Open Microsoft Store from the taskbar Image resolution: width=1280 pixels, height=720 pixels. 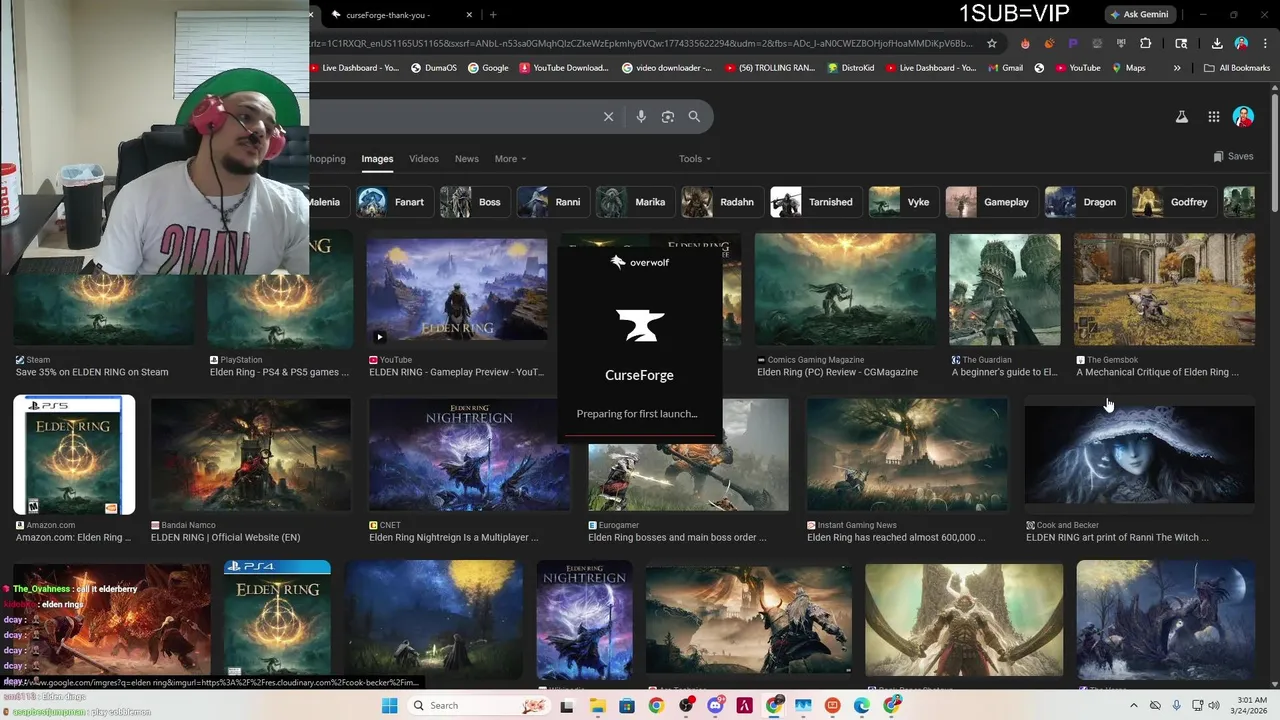tap(627, 706)
